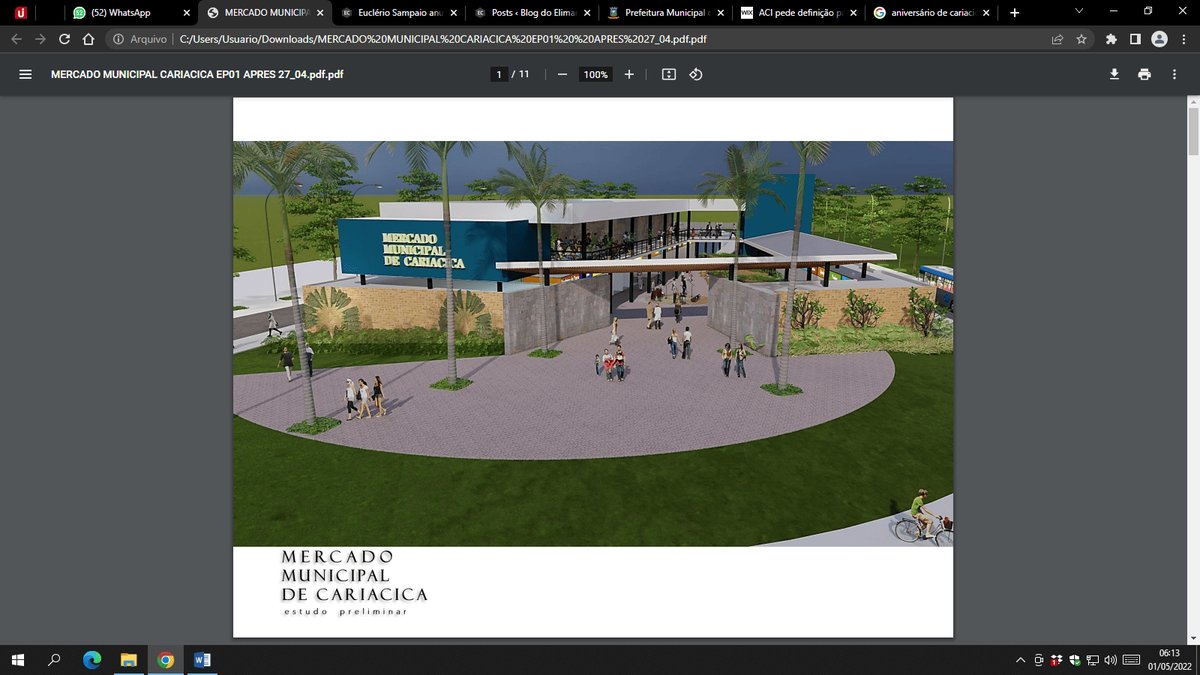The width and height of the screenshot is (1200, 675).
Task: Print the PDF document
Action: coord(1144,75)
